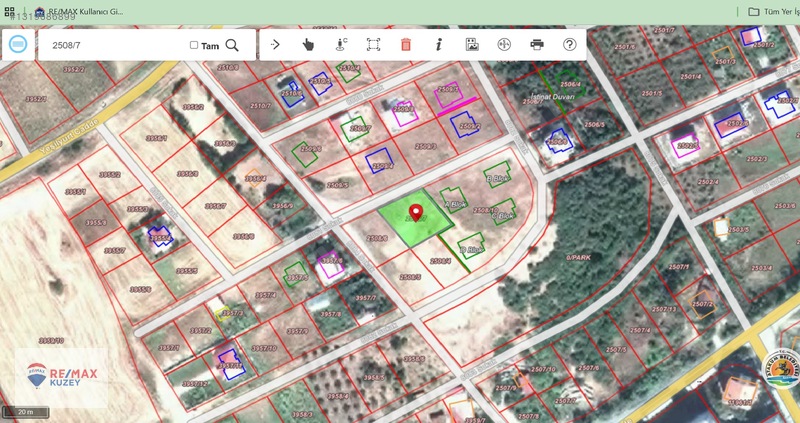Screen dimensions: 800x423
Task: Click the arrow navigation tool
Action: click(275, 44)
